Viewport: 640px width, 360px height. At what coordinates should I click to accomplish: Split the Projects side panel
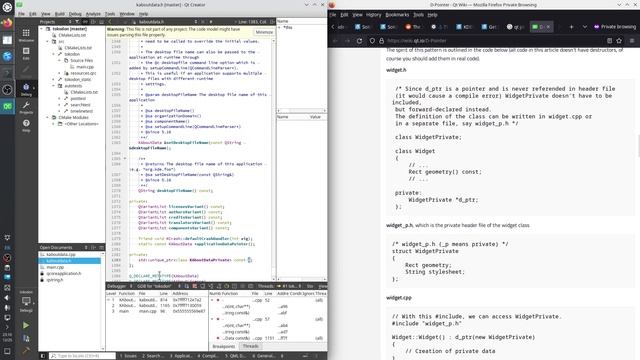(x=93, y=22)
